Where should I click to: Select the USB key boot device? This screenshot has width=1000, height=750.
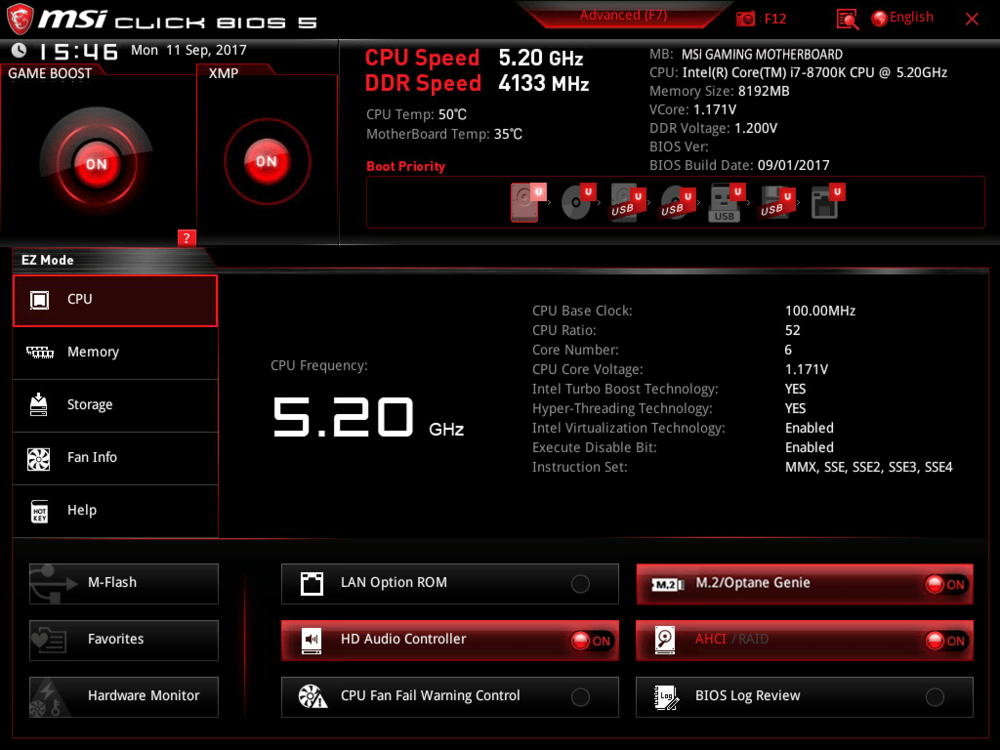click(726, 203)
